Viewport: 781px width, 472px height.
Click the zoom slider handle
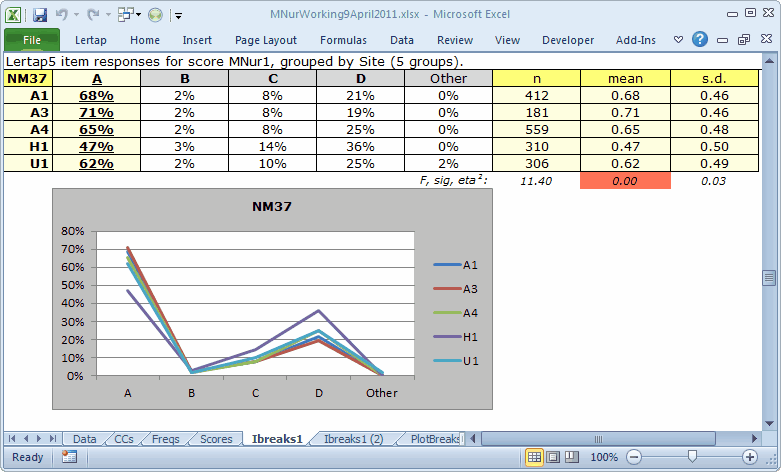[691, 457]
